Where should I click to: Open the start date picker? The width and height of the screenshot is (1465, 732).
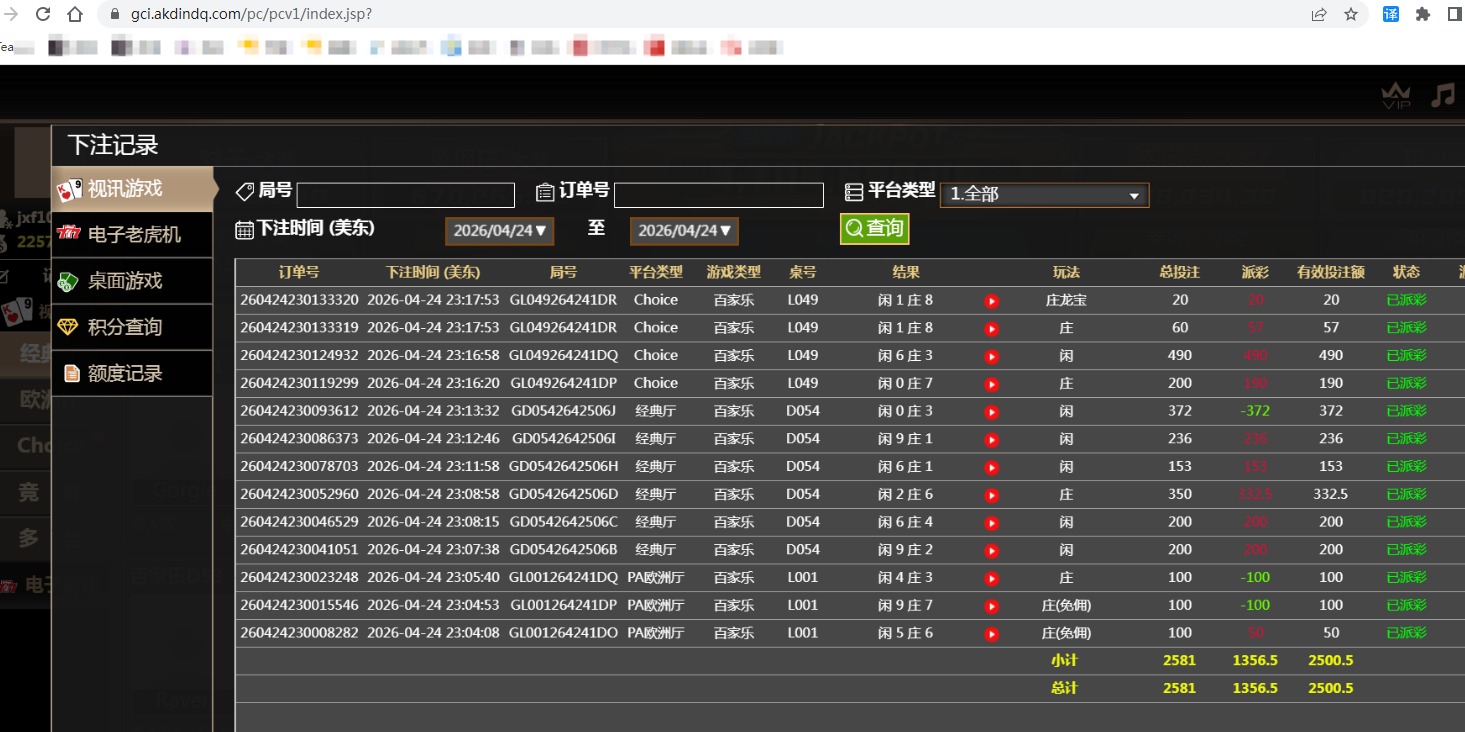pyautogui.click(x=500, y=231)
